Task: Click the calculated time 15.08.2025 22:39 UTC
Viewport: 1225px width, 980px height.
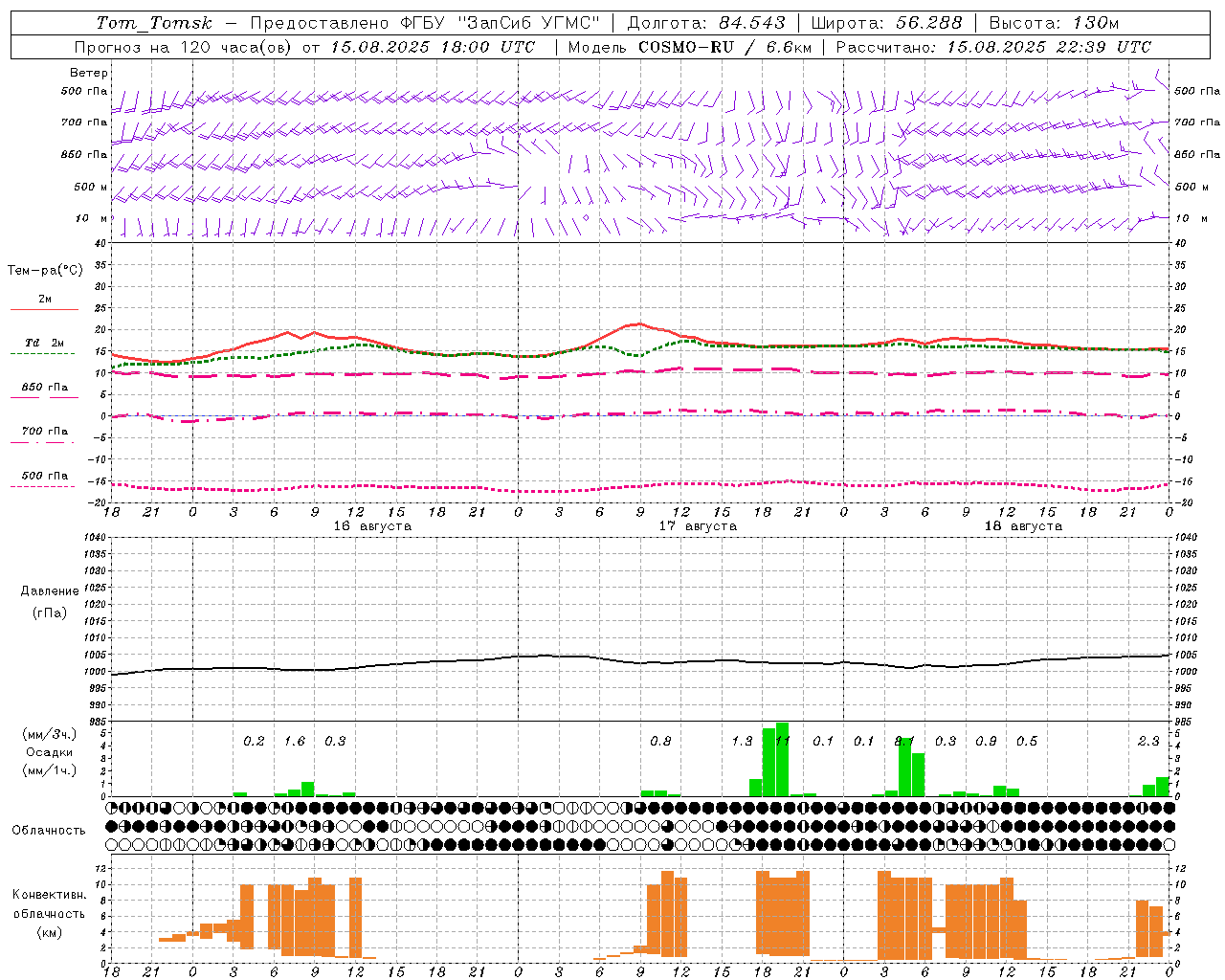Action: (1049, 47)
